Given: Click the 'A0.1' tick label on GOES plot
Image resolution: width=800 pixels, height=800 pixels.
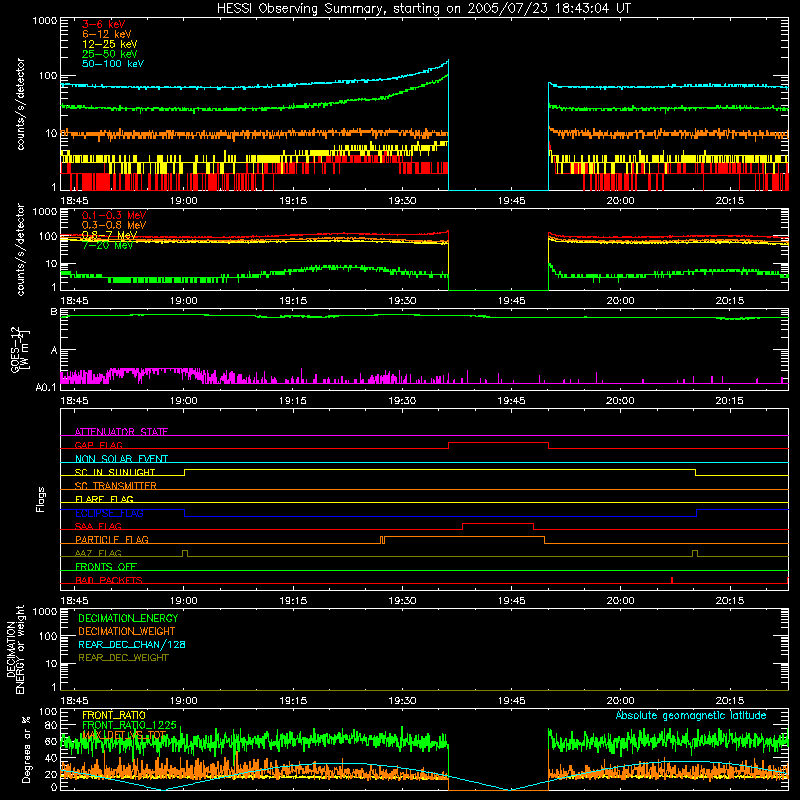Looking at the screenshot, I should (46, 387).
